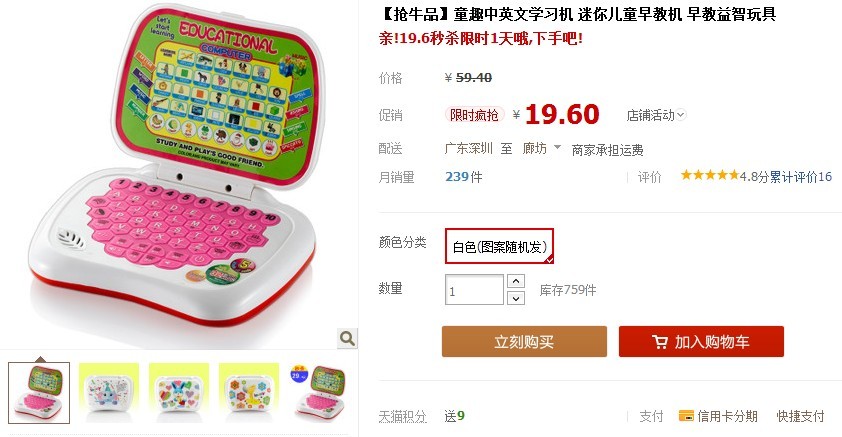Click the 快捷支付 payment option
Image resolution: width=842 pixels, height=437 pixels.
[x=800, y=416]
